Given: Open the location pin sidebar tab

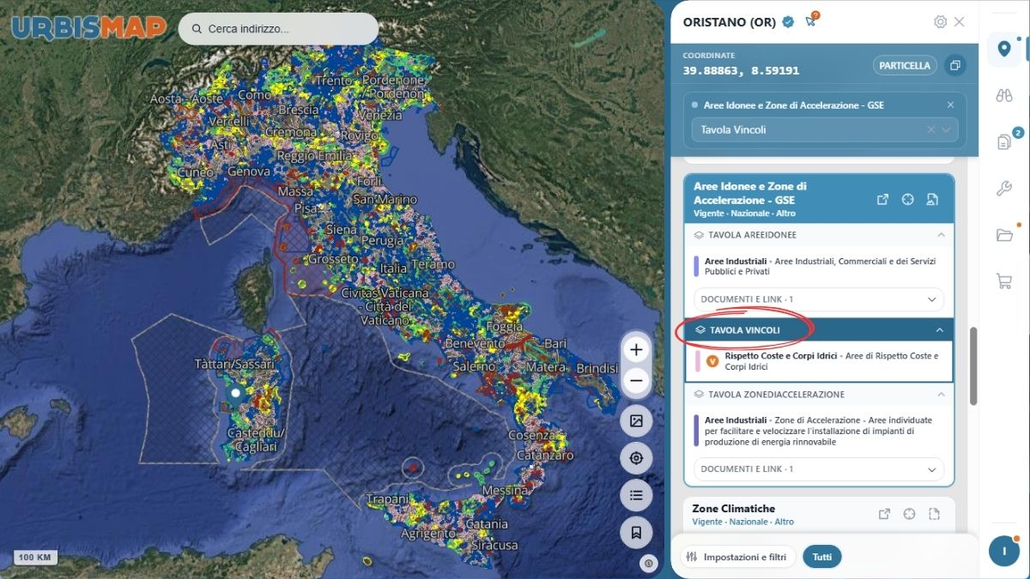Looking at the screenshot, I should click(x=1004, y=49).
